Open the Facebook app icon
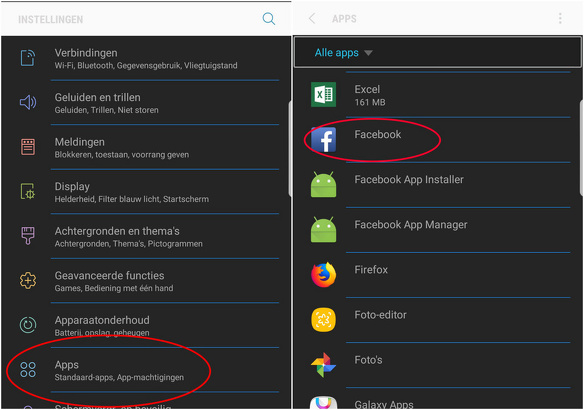 tap(323, 140)
